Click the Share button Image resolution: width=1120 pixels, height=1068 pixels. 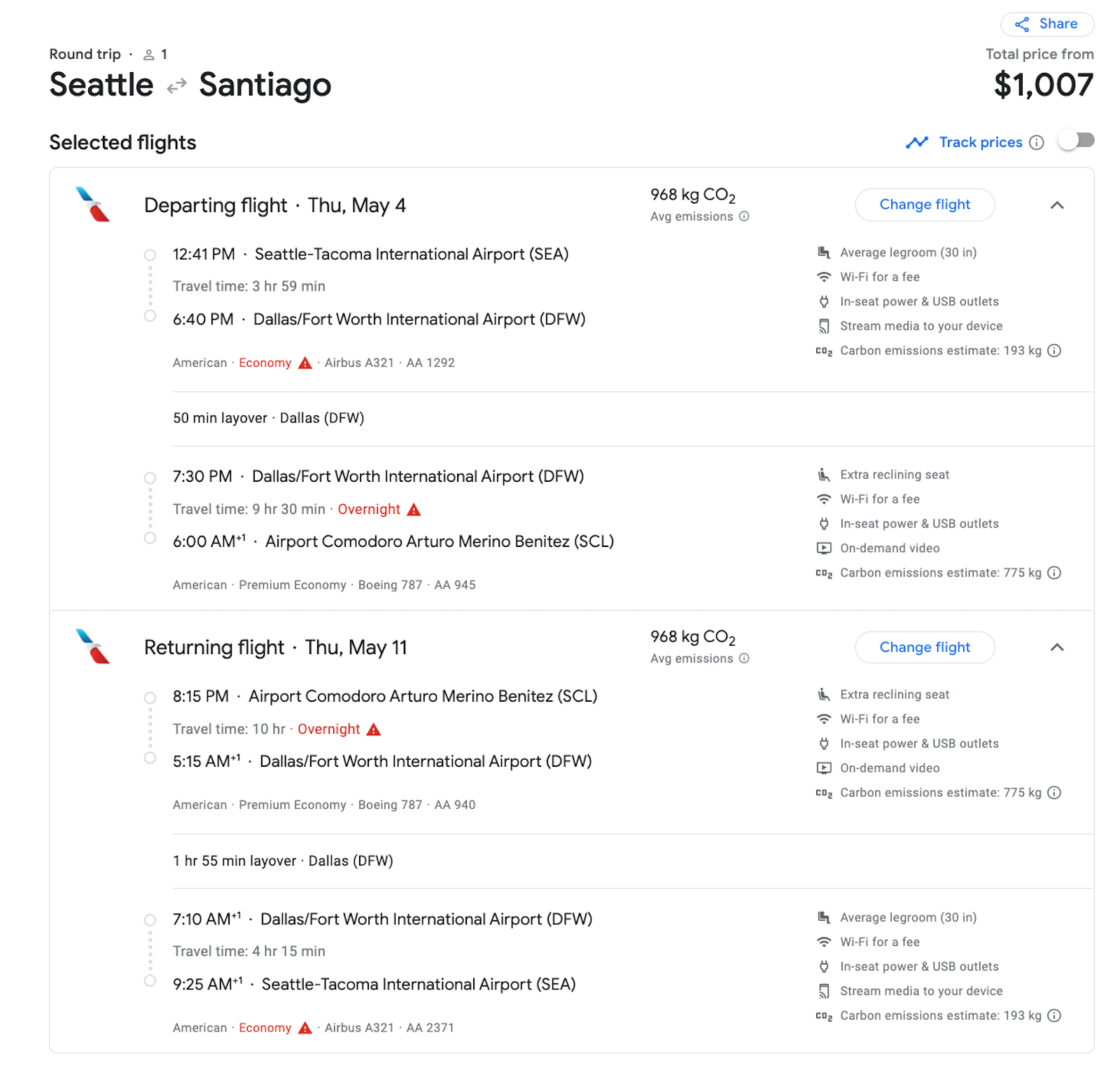[x=1046, y=23]
